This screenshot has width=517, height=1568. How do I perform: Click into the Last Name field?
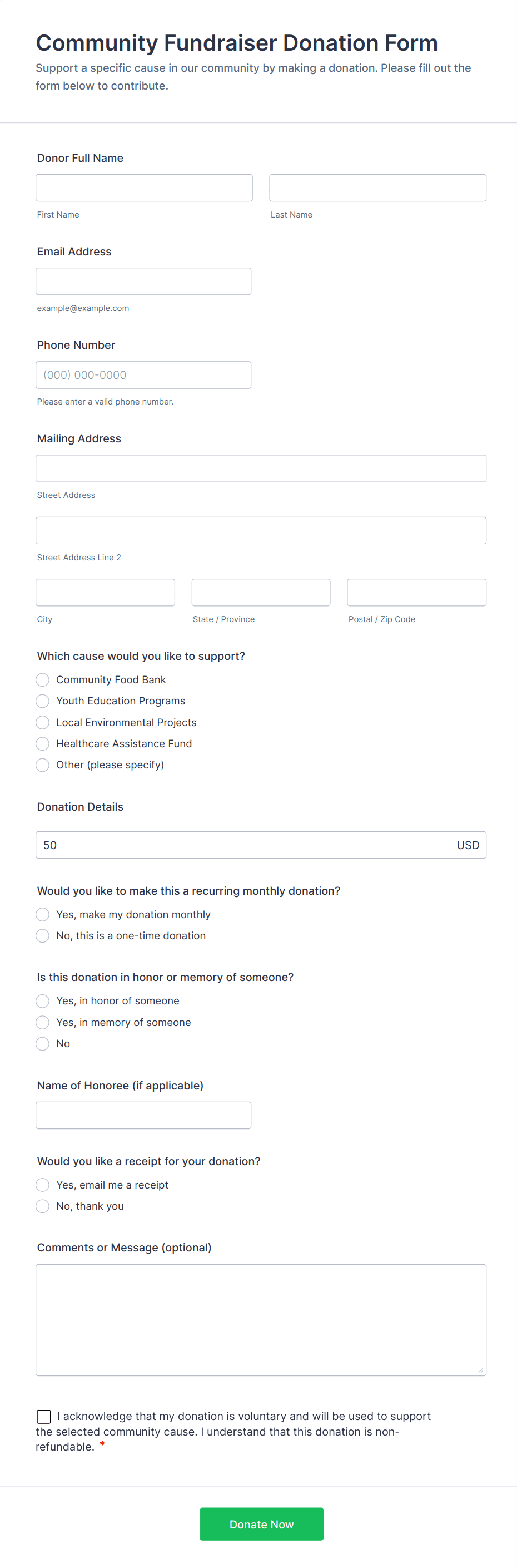377,188
